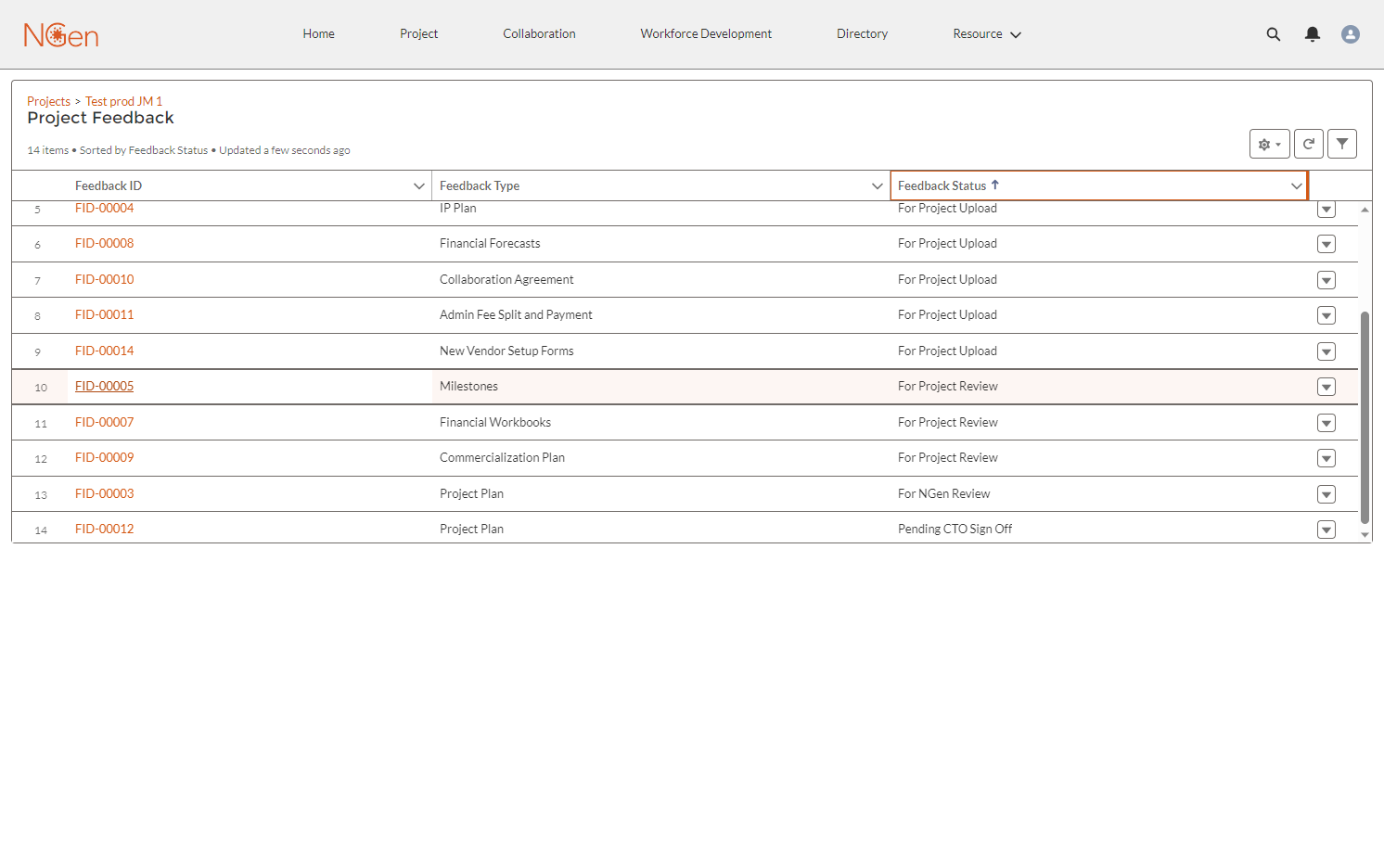Open row actions for FID-00005
This screenshot has height=868, width=1384.
tap(1326, 387)
